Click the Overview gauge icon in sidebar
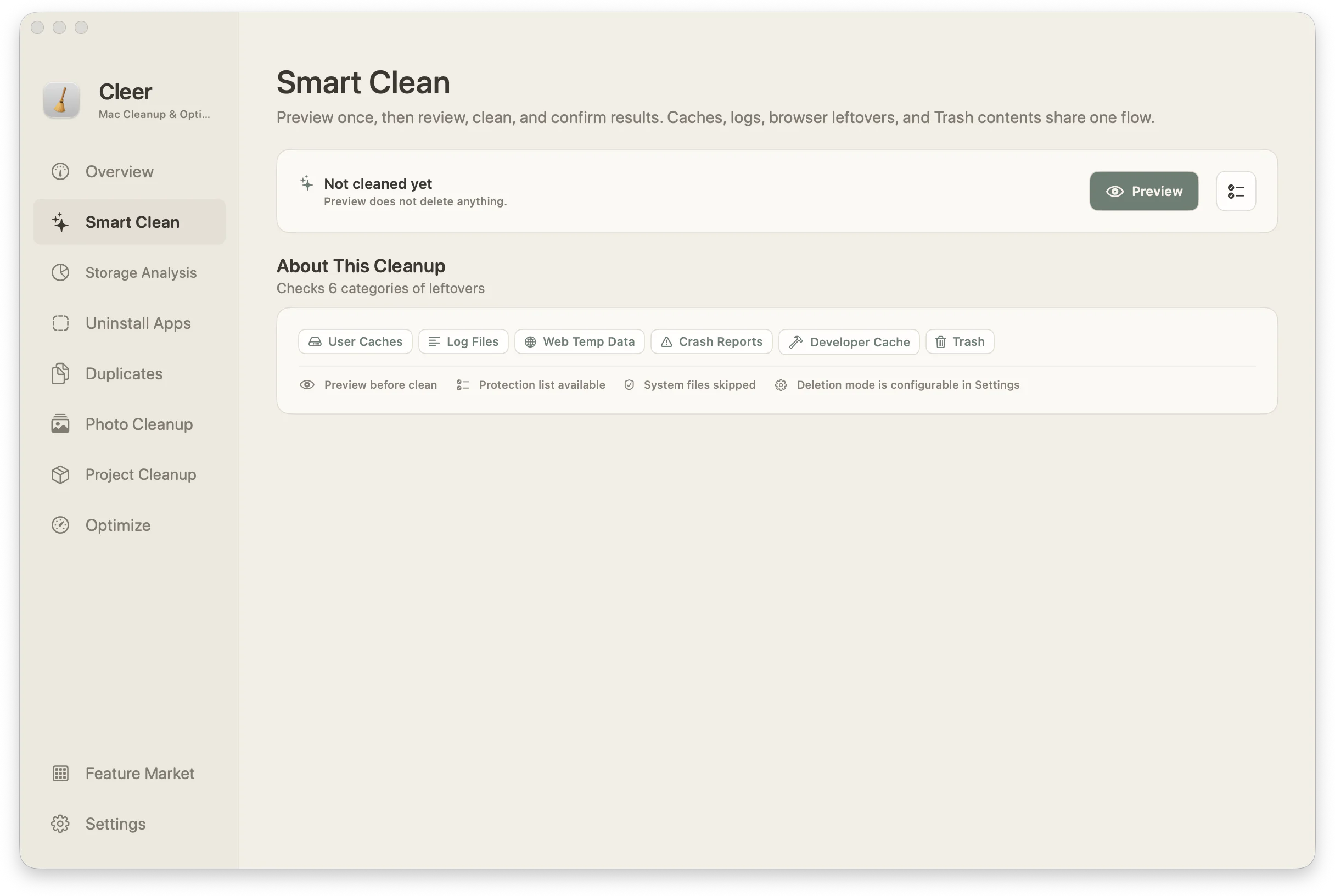This screenshot has width=1335, height=896. (60, 171)
